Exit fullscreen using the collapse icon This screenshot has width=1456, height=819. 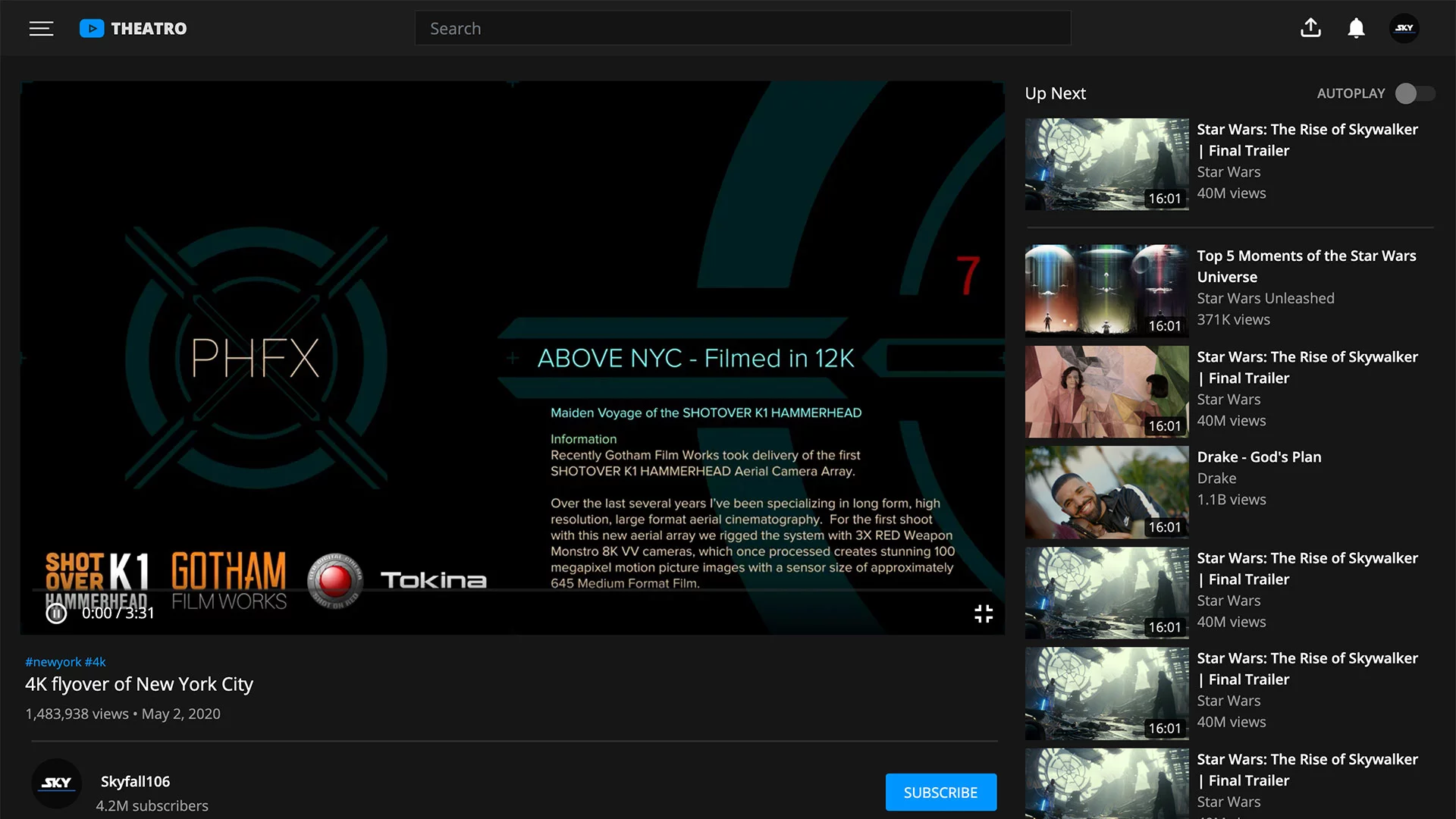point(984,613)
